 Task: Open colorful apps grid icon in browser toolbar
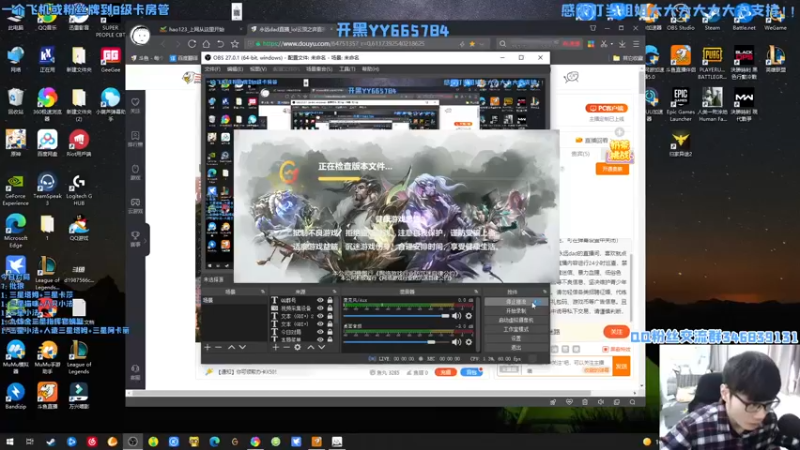(x=591, y=44)
